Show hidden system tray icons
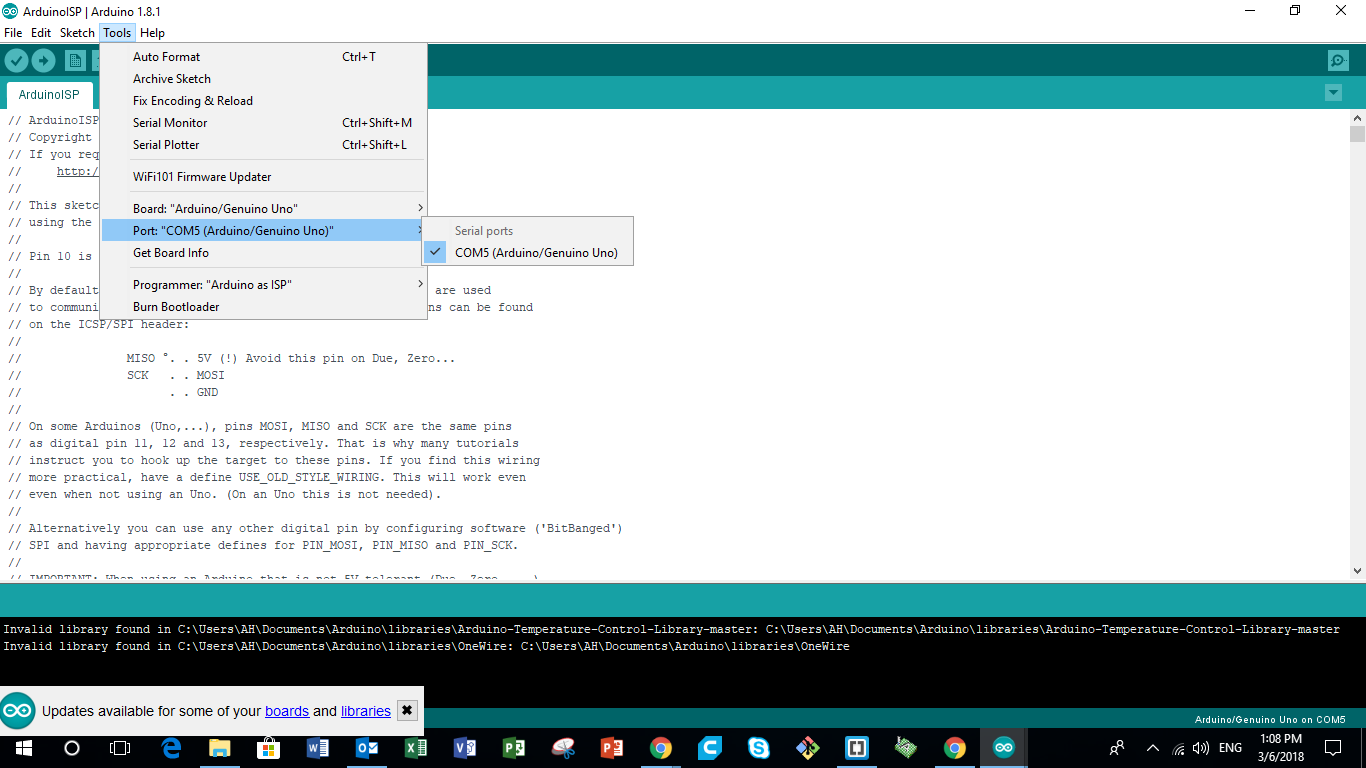 [1152, 748]
